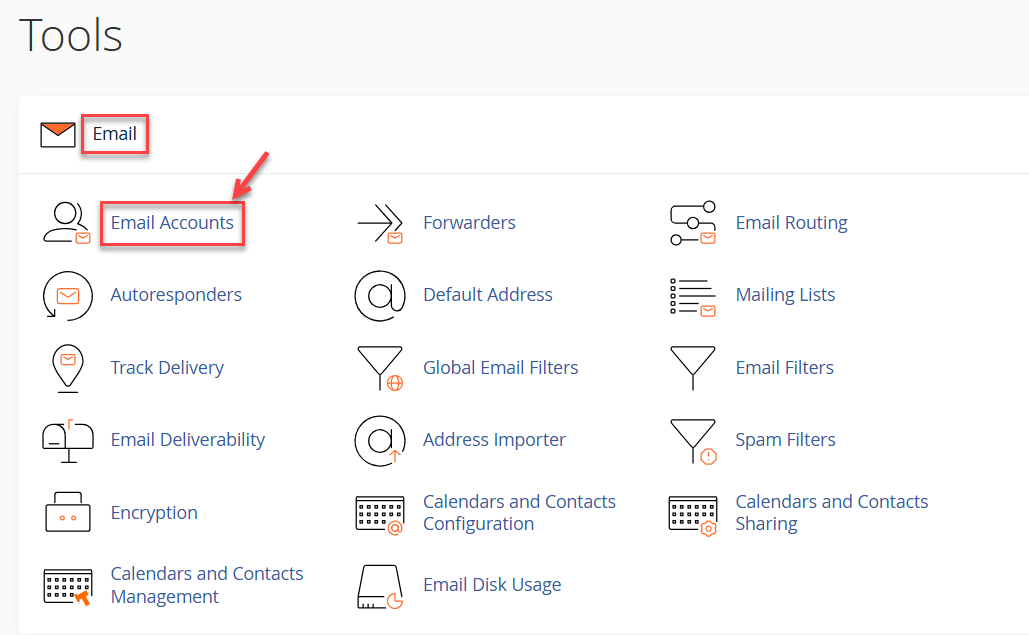Image resolution: width=1029 pixels, height=635 pixels.
Task: Open Calendars and Contacts Management
Action: (x=206, y=584)
